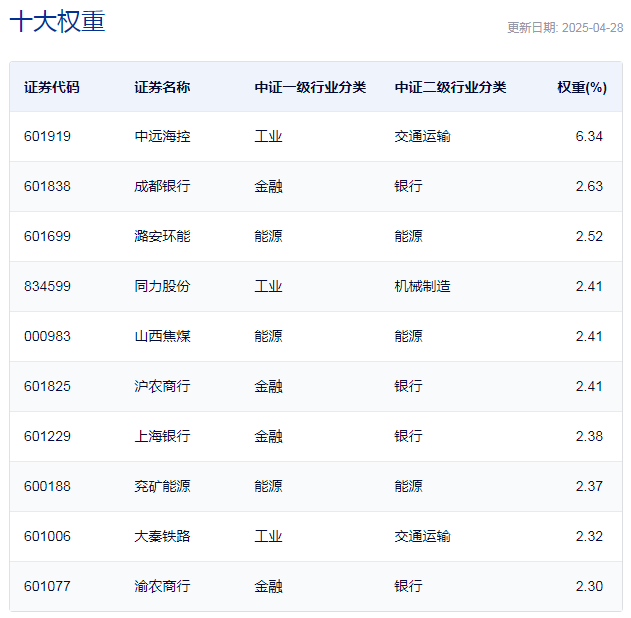Click weight value 2.63
631x618 pixels.
589,186
